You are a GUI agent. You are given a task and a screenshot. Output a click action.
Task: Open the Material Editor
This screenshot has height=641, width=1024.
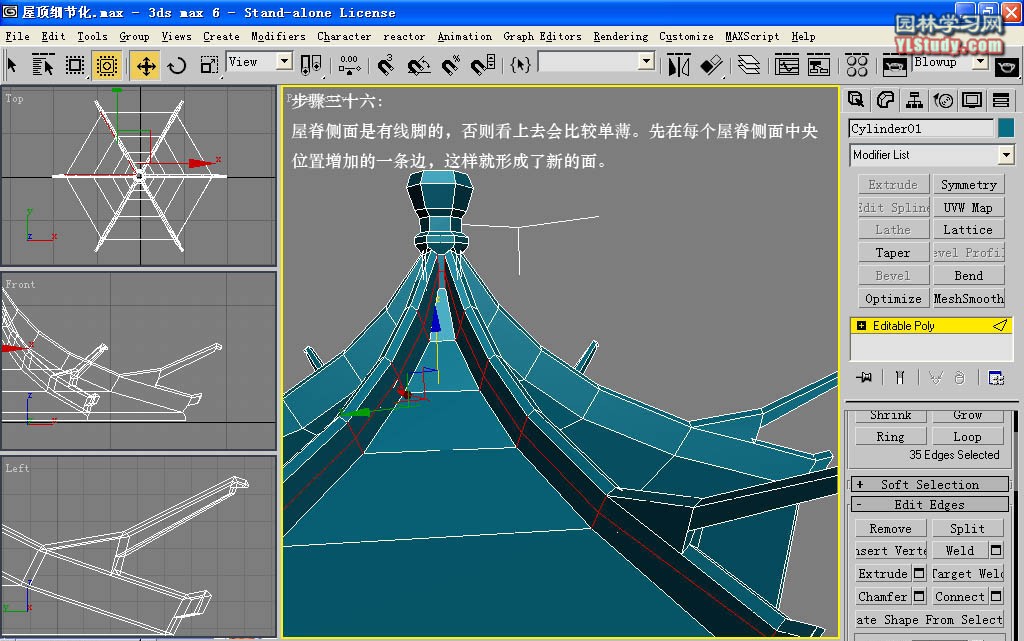point(856,65)
